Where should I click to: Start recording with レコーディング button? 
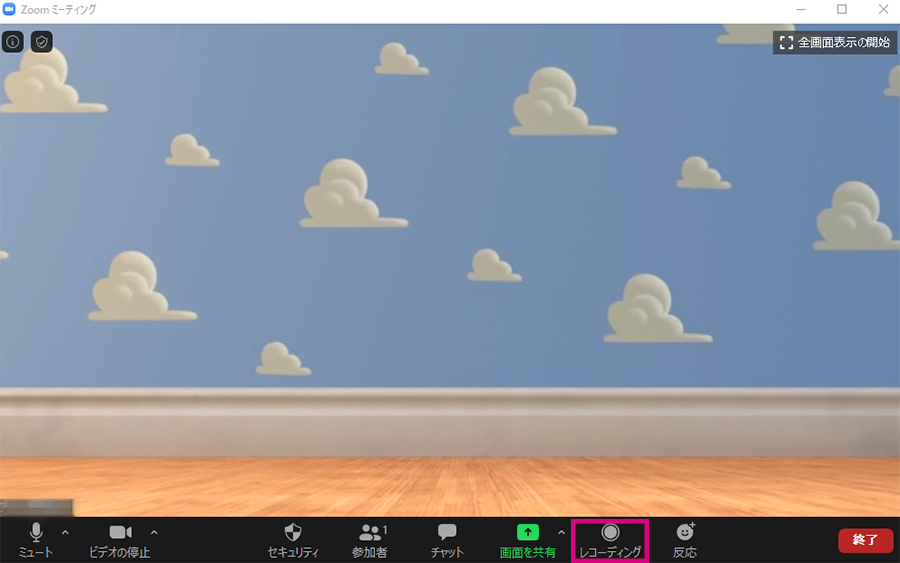tap(610, 540)
